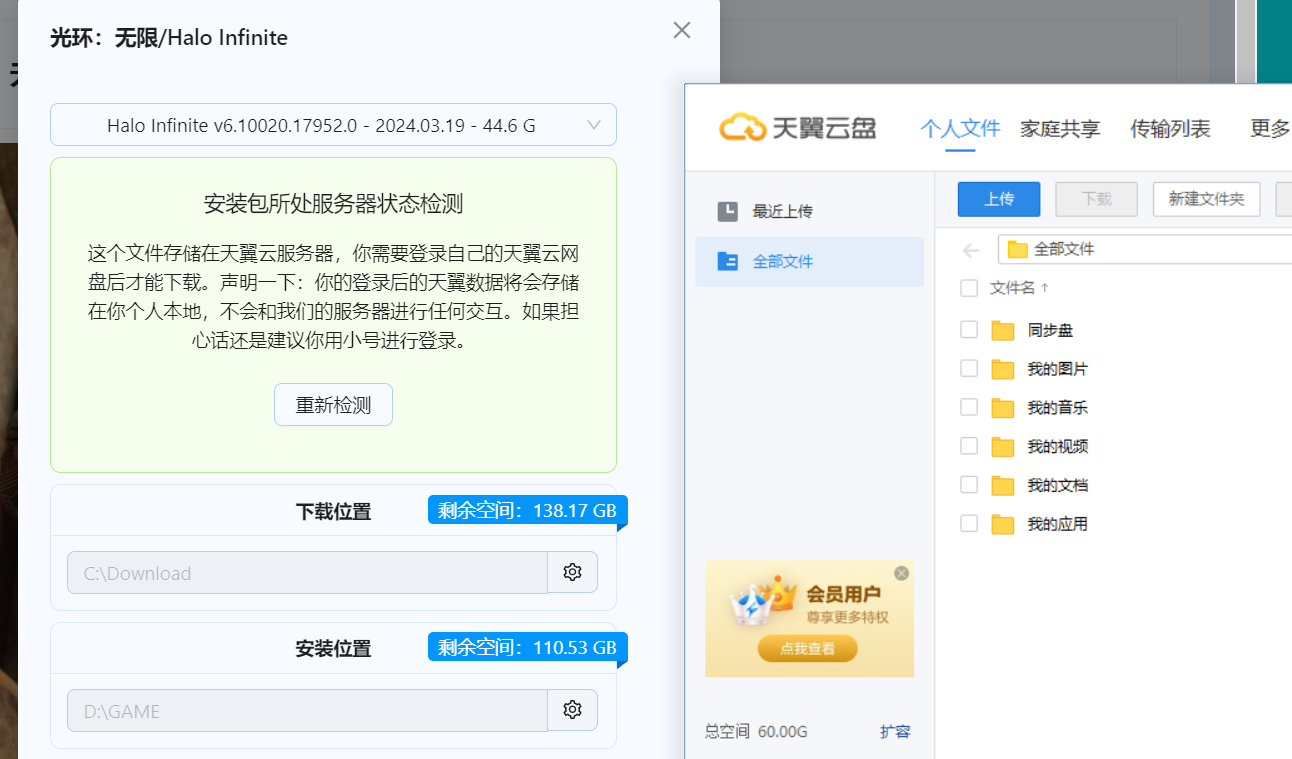Image resolution: width=1292 pixels, height=759 pixels.
Task: Click the 上传 button
Action: (999, 199)
